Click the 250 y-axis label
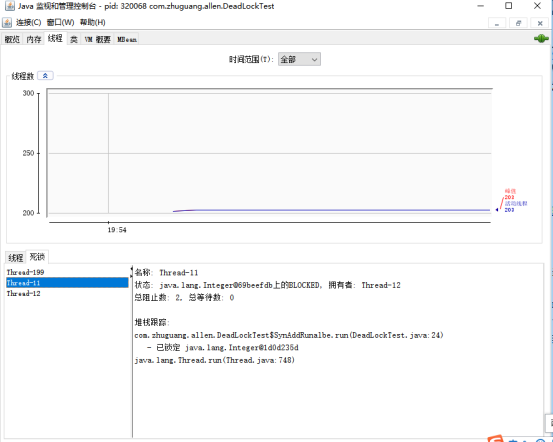553x442 pixels. coord(29,153)
